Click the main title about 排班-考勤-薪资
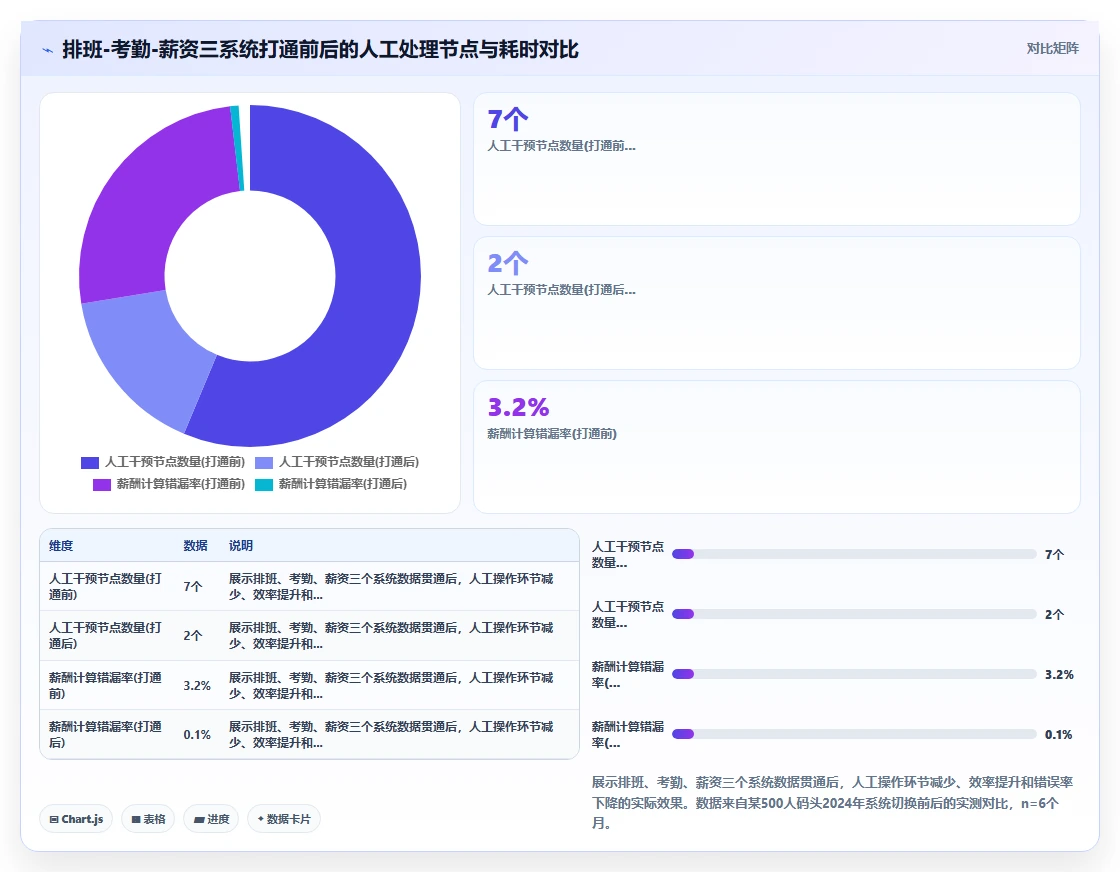Screen dimensions: 1120x872 320,50
